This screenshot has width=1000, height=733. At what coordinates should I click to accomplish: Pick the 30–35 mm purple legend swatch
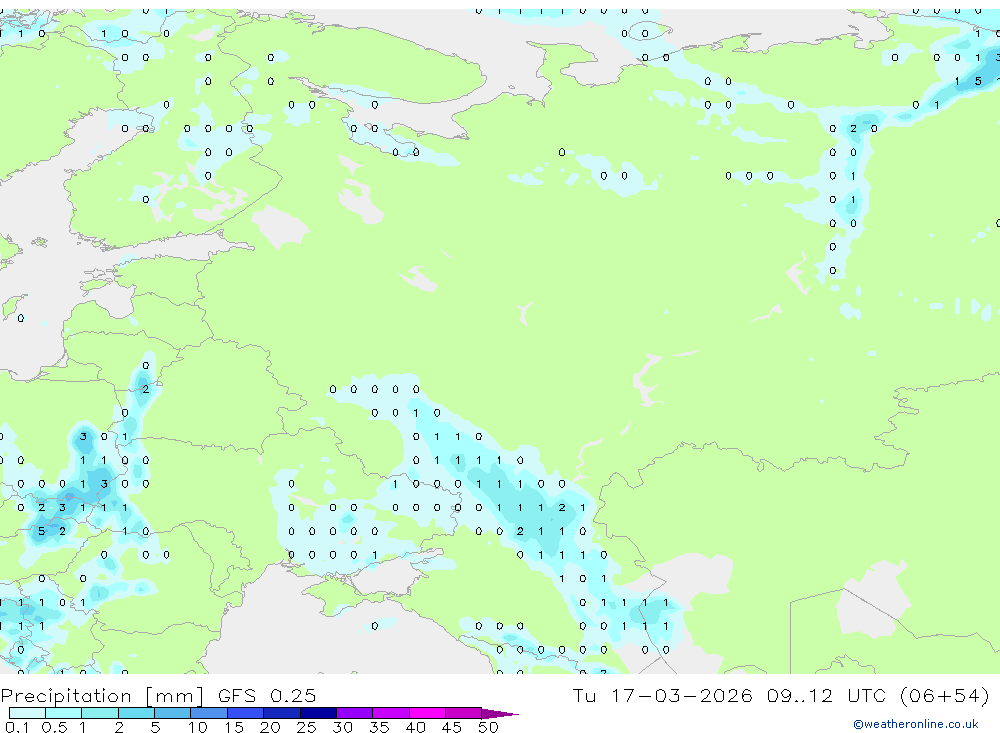[x=355, y=713]
